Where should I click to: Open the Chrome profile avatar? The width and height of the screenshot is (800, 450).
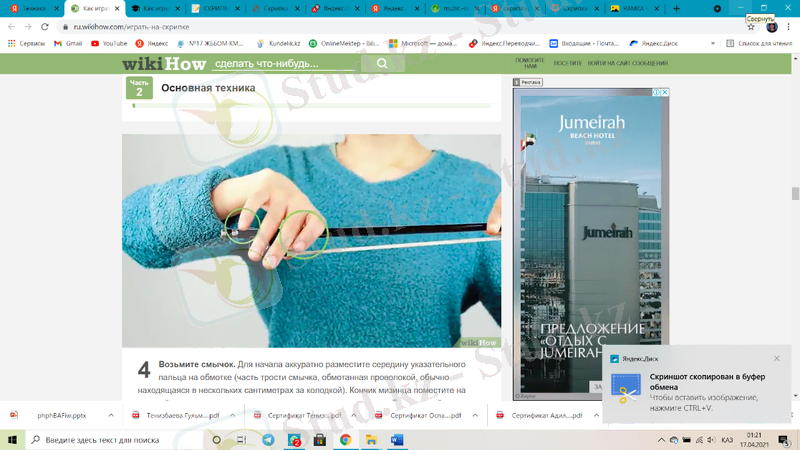[772, 27]
